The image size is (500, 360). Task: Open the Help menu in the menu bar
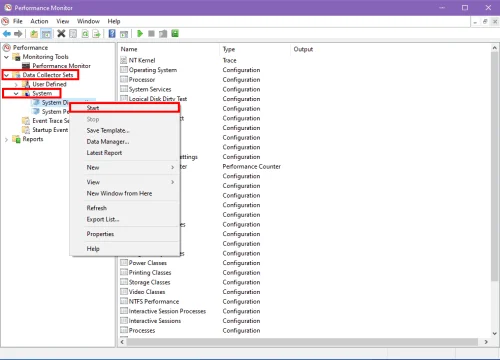pyautogui.click(x=114, y=21)
